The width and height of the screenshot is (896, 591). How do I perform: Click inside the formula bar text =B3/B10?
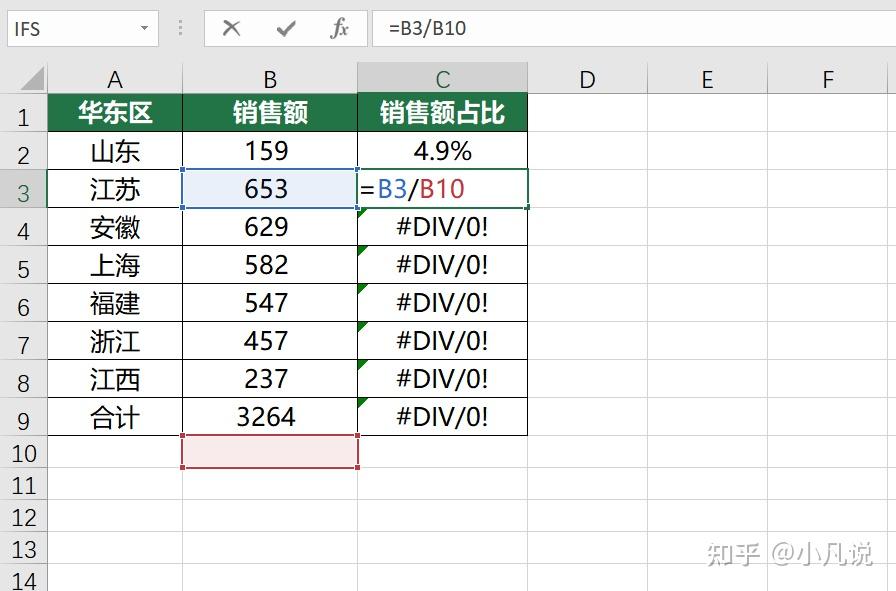coord(427,28)
